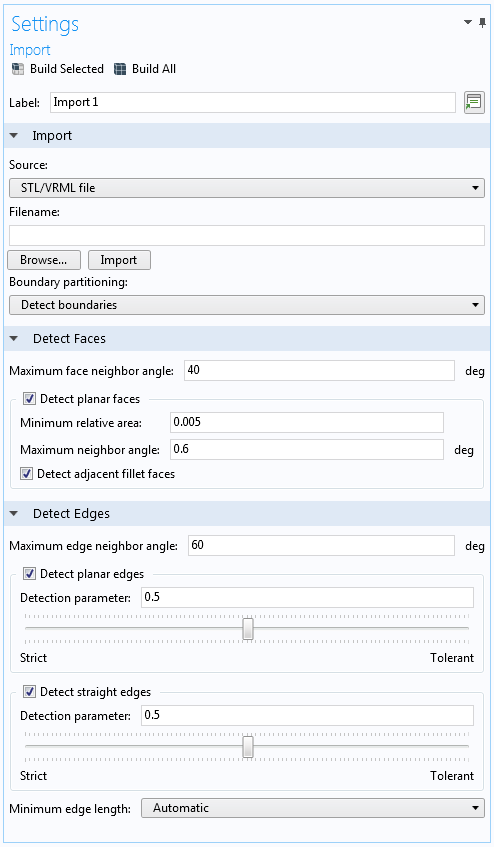The image size is (494, 847).
Task: Toggle Detect planar faces checkbox
Action: click(30, 399)
